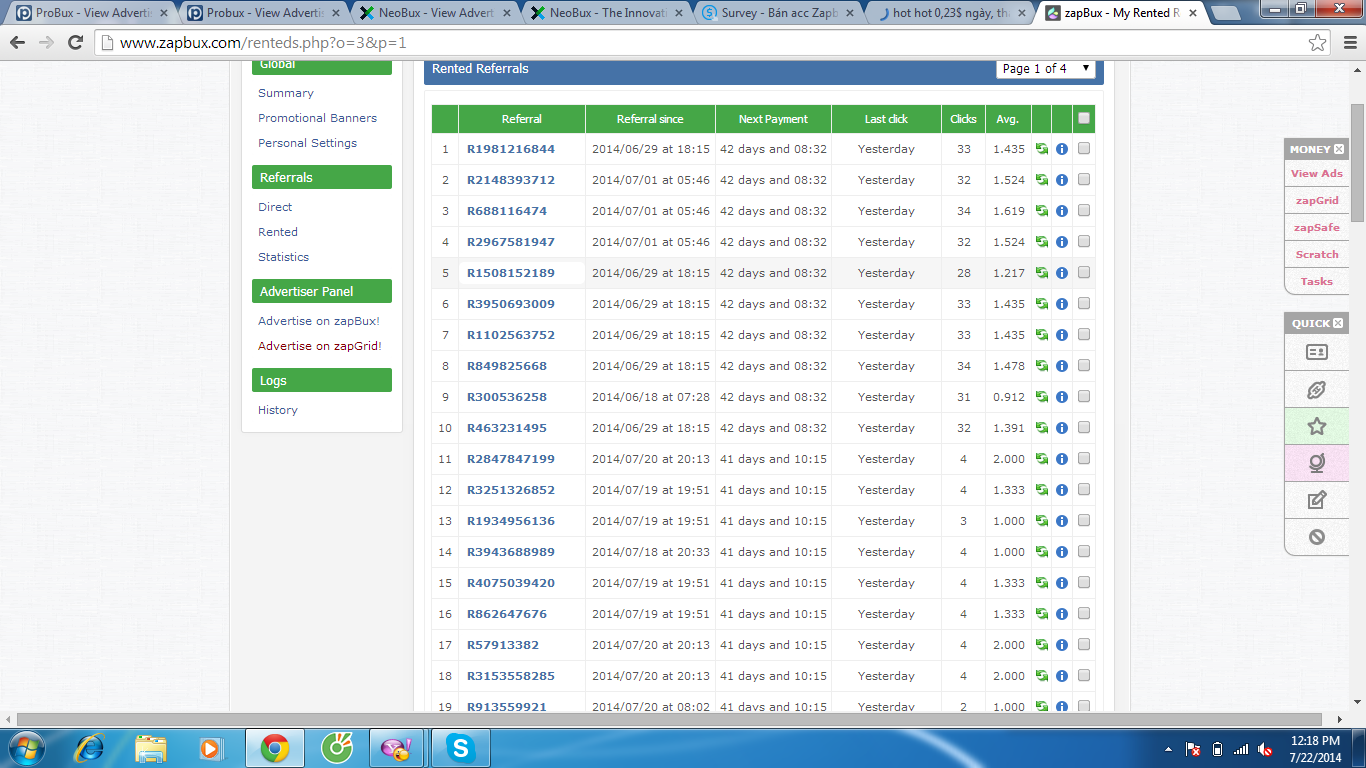This screenshot has width=1366, height=768.
Task: Recycle referral R3950693009 with green icon
Action: coord(1042,304)
